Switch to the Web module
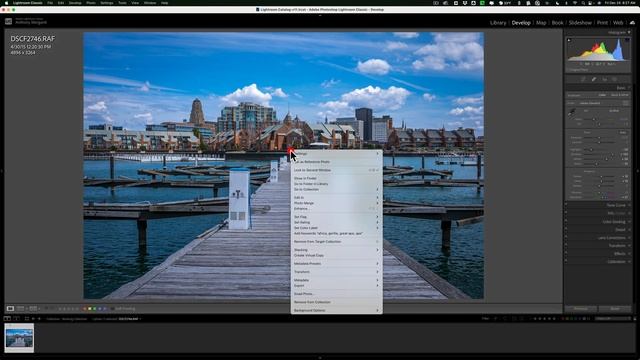 (618, 23)
